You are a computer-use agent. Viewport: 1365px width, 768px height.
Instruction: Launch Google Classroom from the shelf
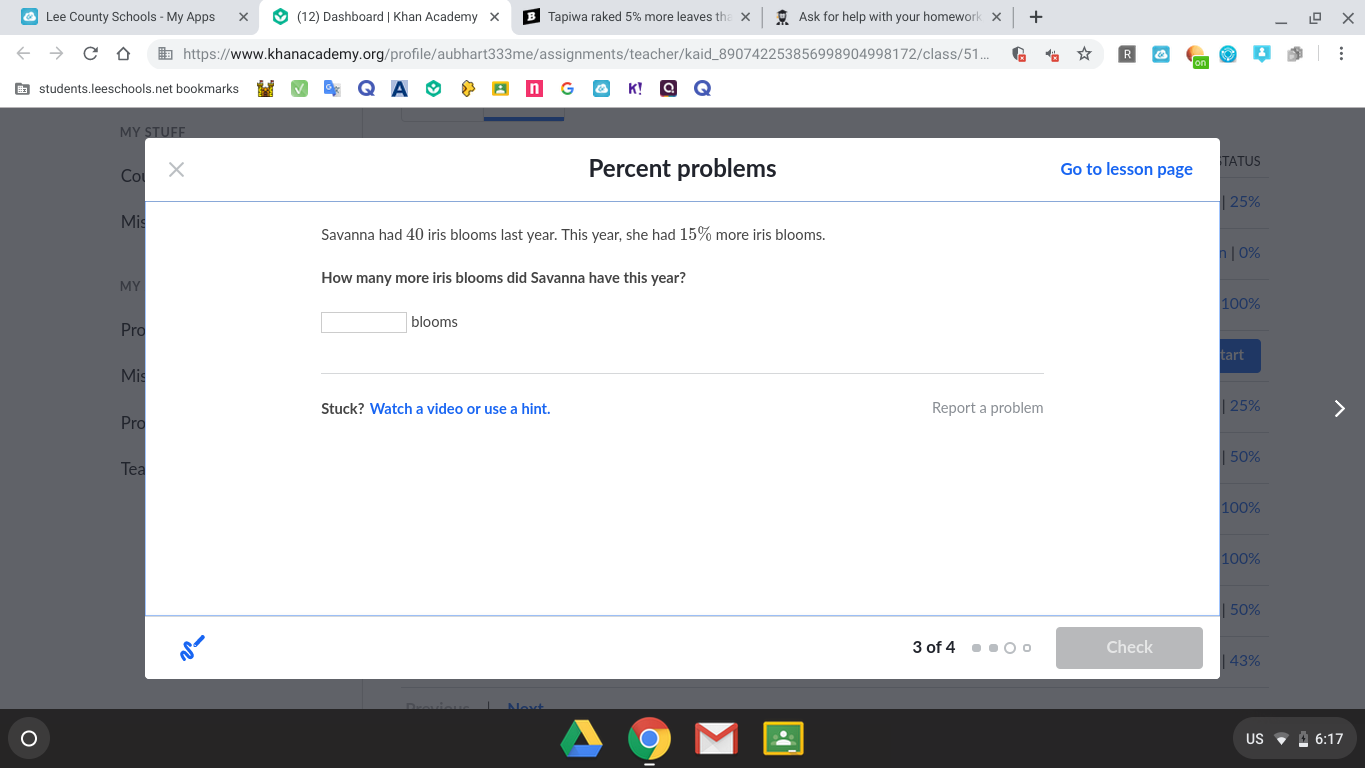pyautogui.click(x=783, y=739)
